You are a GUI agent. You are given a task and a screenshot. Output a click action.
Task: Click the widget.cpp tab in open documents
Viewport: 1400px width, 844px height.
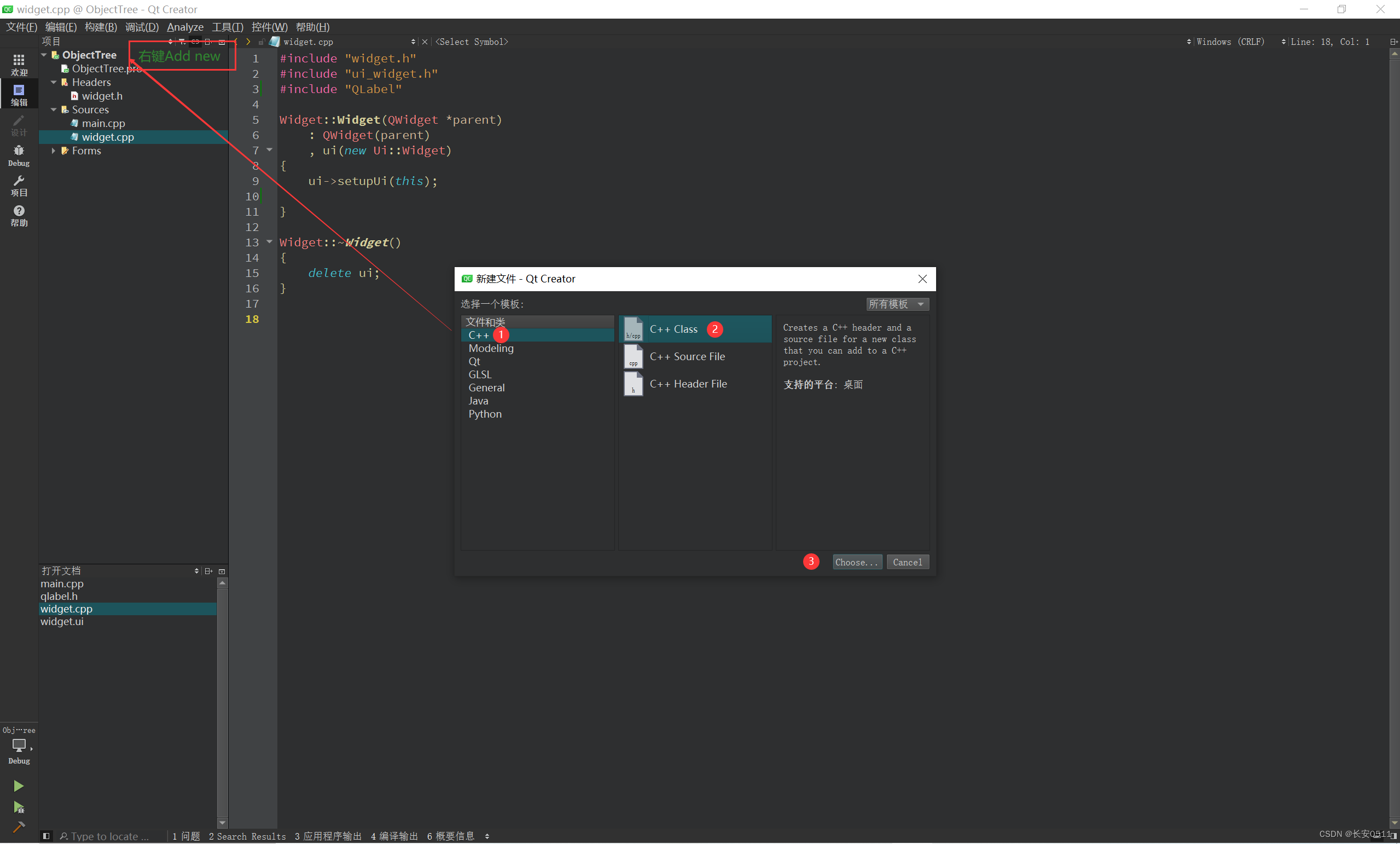(66, 609)
